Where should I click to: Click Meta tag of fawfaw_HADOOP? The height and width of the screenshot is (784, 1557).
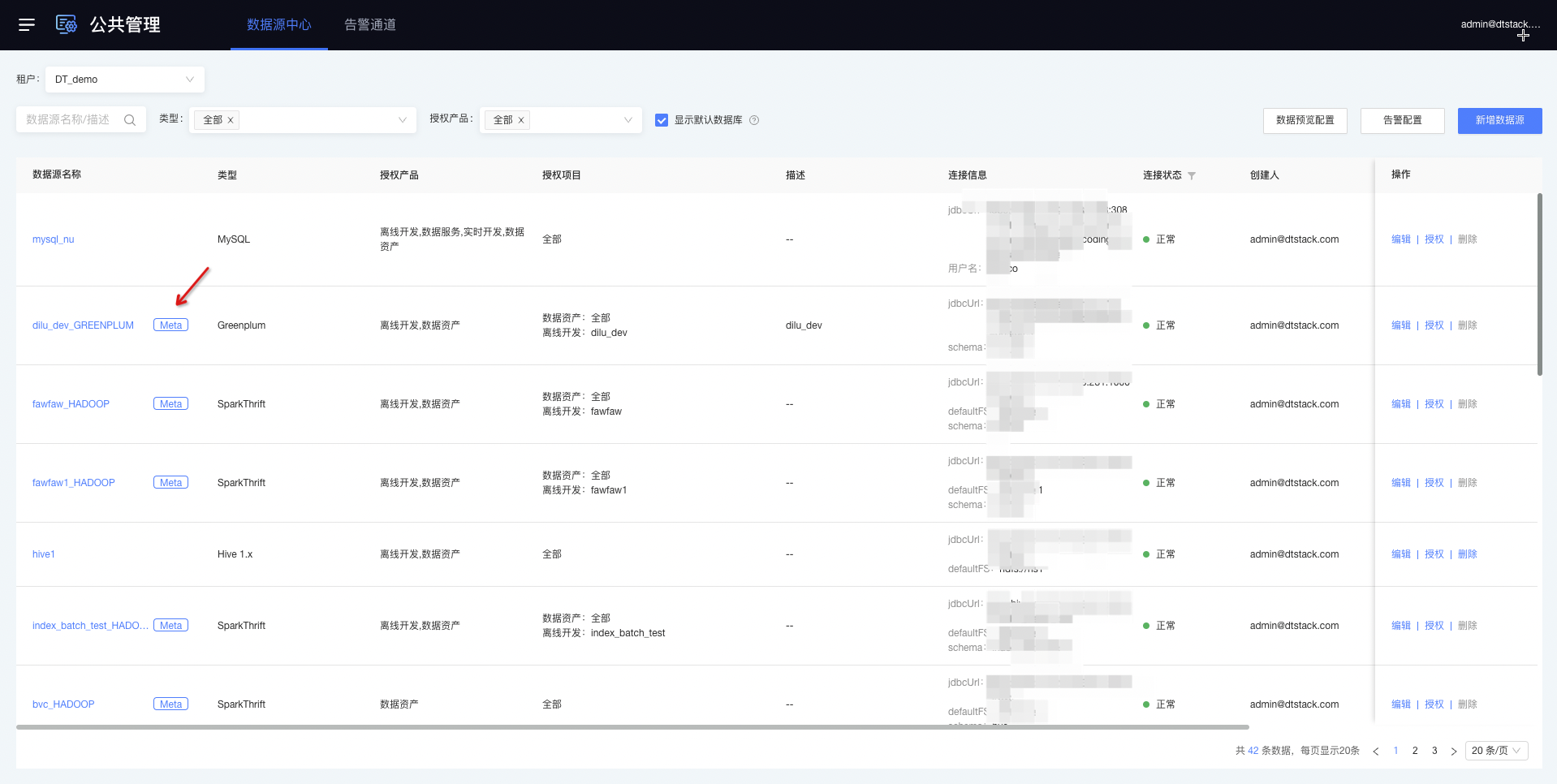tap(170, 404)
